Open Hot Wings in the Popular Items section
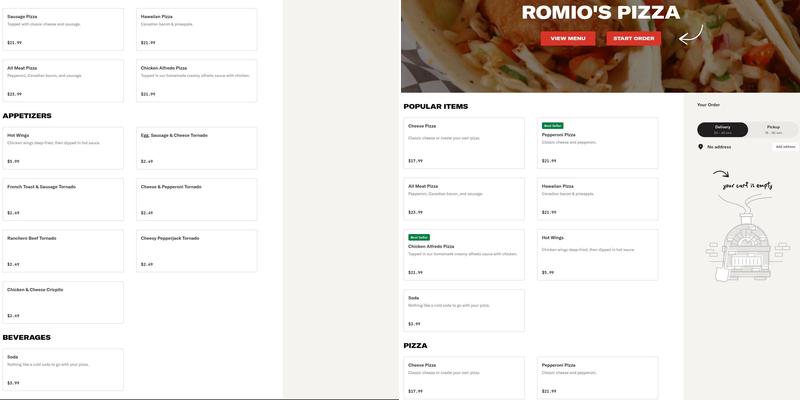The image size is (800, 400). coord(597,254)
